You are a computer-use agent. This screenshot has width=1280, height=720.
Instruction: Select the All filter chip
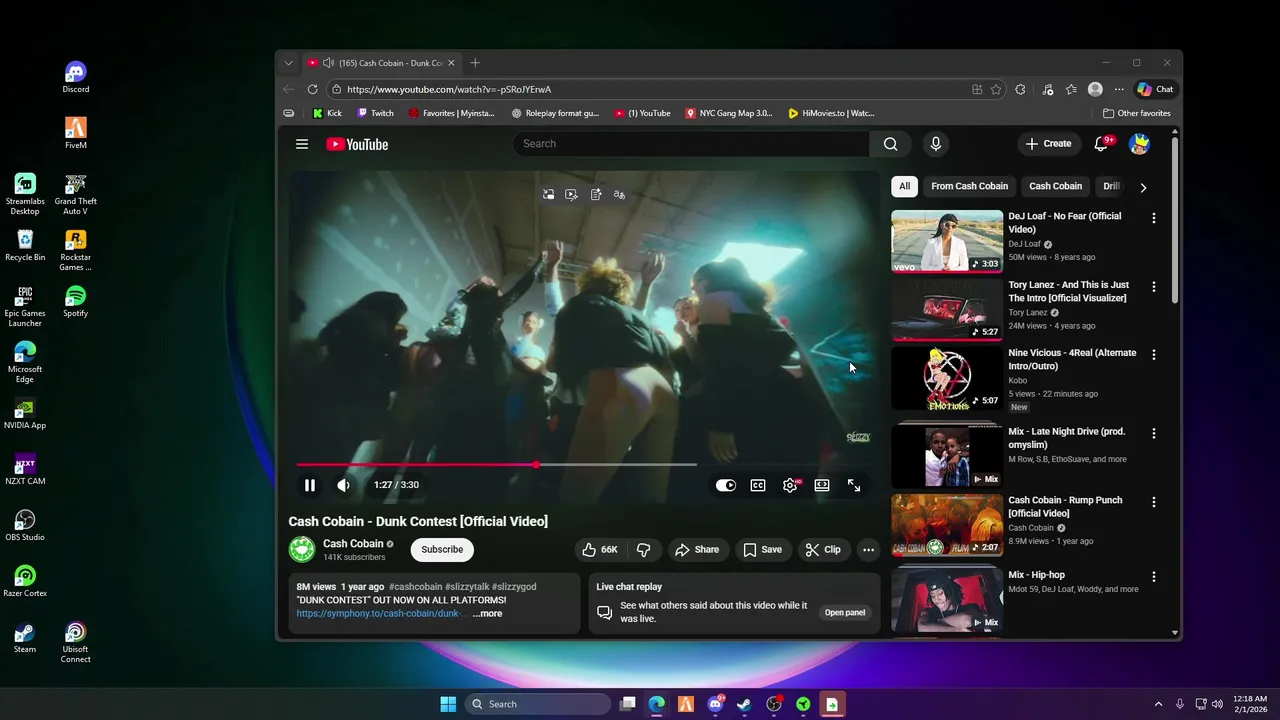(x=904, y=186)
